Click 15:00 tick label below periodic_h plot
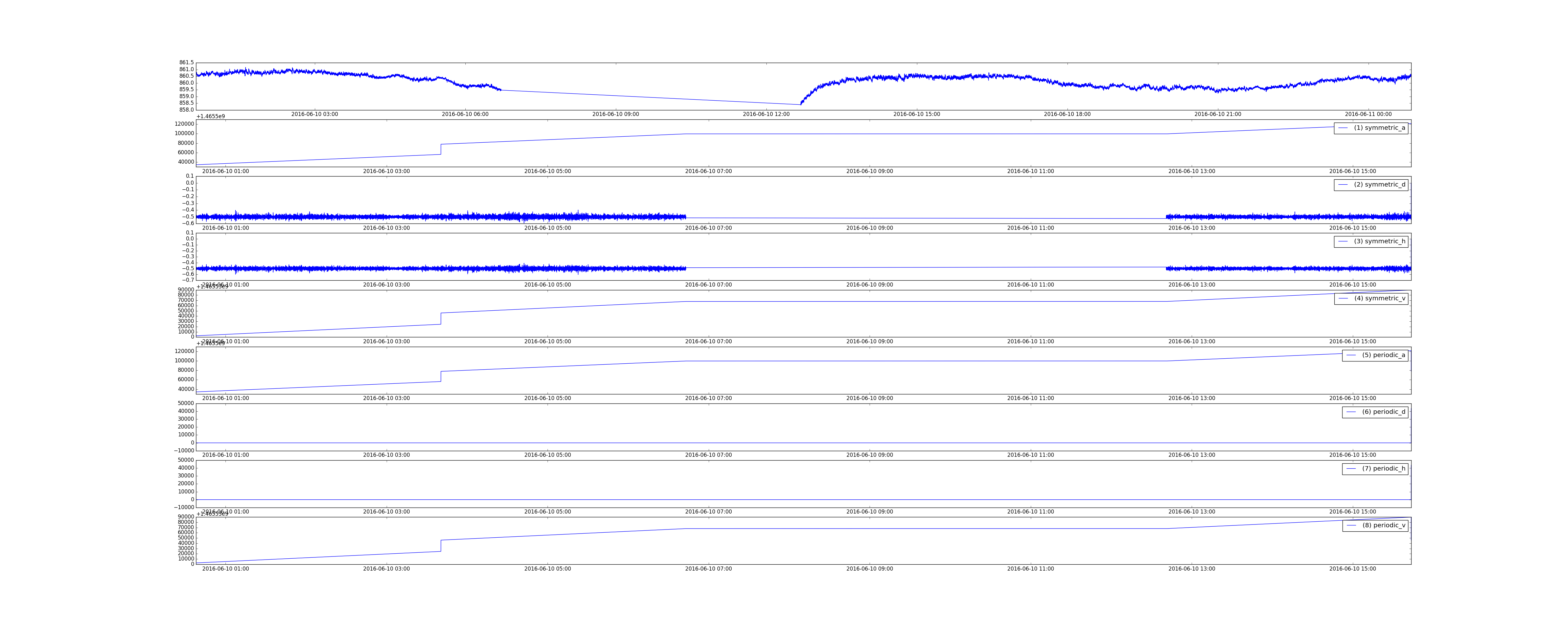The image size is (1568, 627). coord(1353,512)
